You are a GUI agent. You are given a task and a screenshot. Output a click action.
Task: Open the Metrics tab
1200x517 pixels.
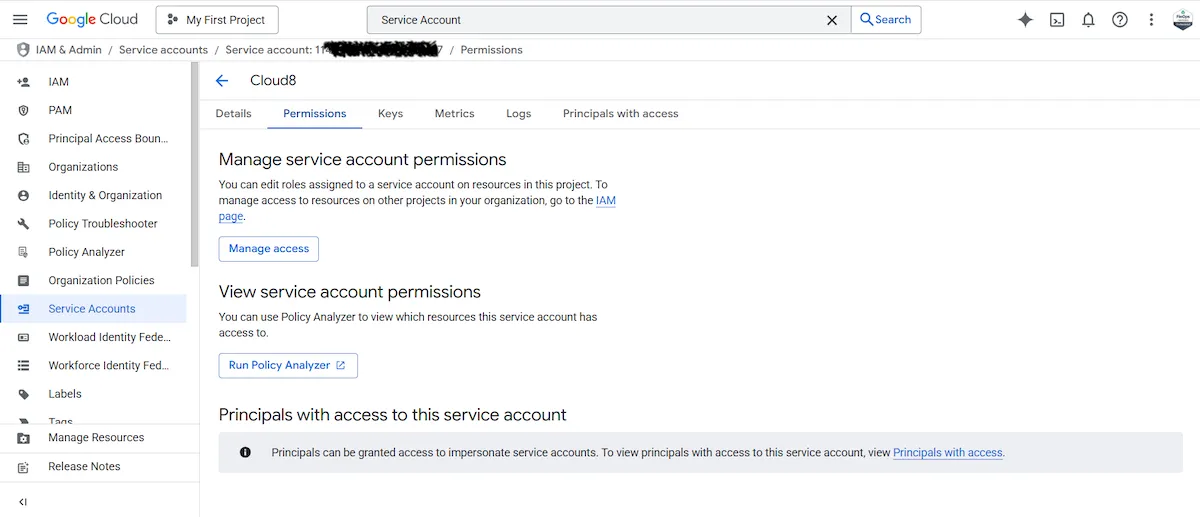(x=454, y=113)
